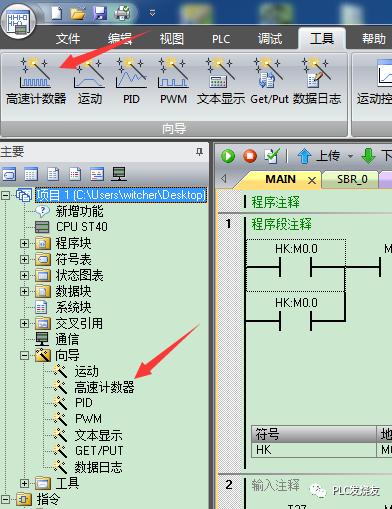Pin the main (主要) panel with pushpin icon
The image size is (392, 509).
click(x=199, y=152)
